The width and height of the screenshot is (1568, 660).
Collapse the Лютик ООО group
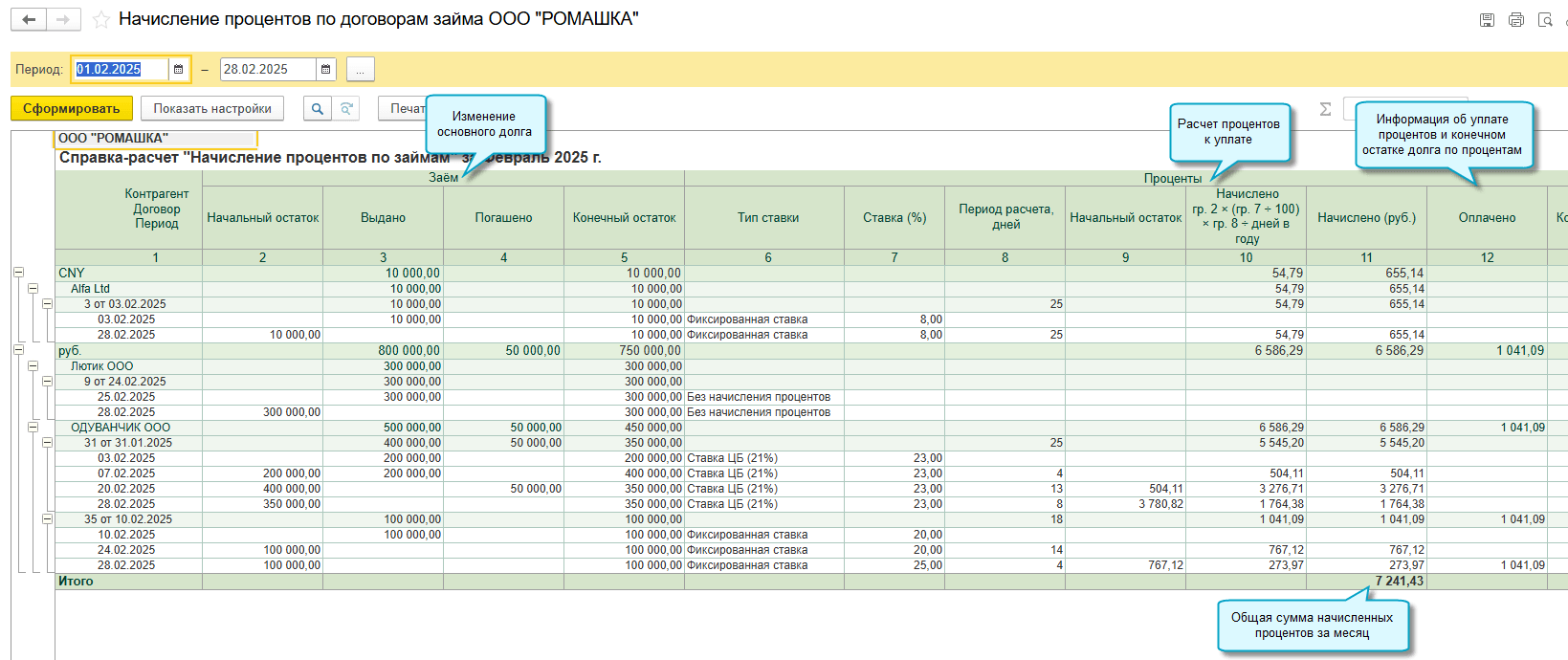(x=33, y=365)
